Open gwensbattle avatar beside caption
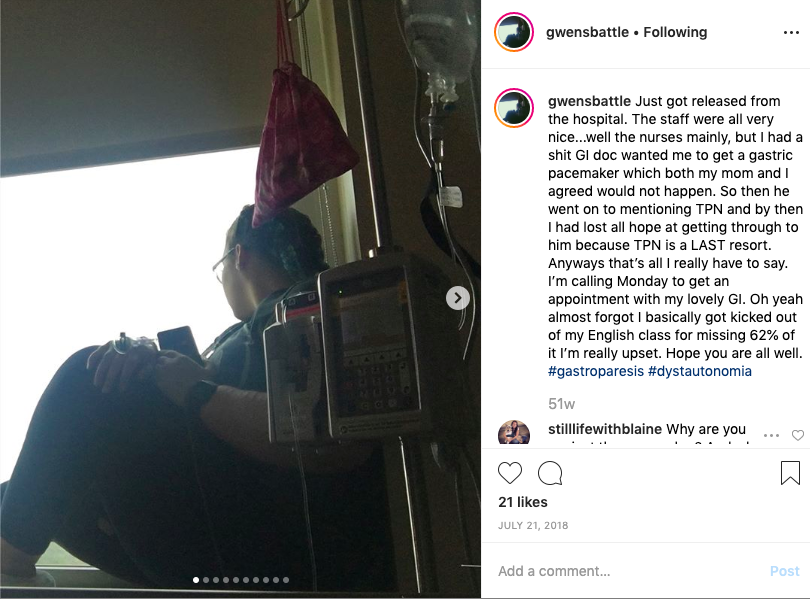 click(x=514, y=108)
